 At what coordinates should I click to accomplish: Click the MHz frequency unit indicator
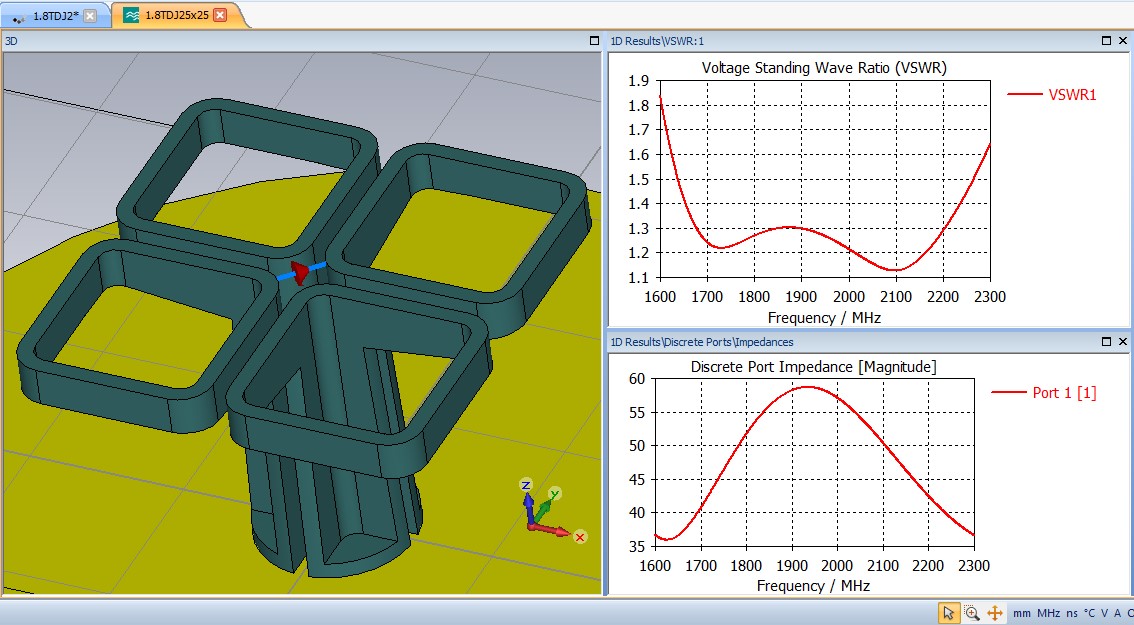(x=1048, y=613)
